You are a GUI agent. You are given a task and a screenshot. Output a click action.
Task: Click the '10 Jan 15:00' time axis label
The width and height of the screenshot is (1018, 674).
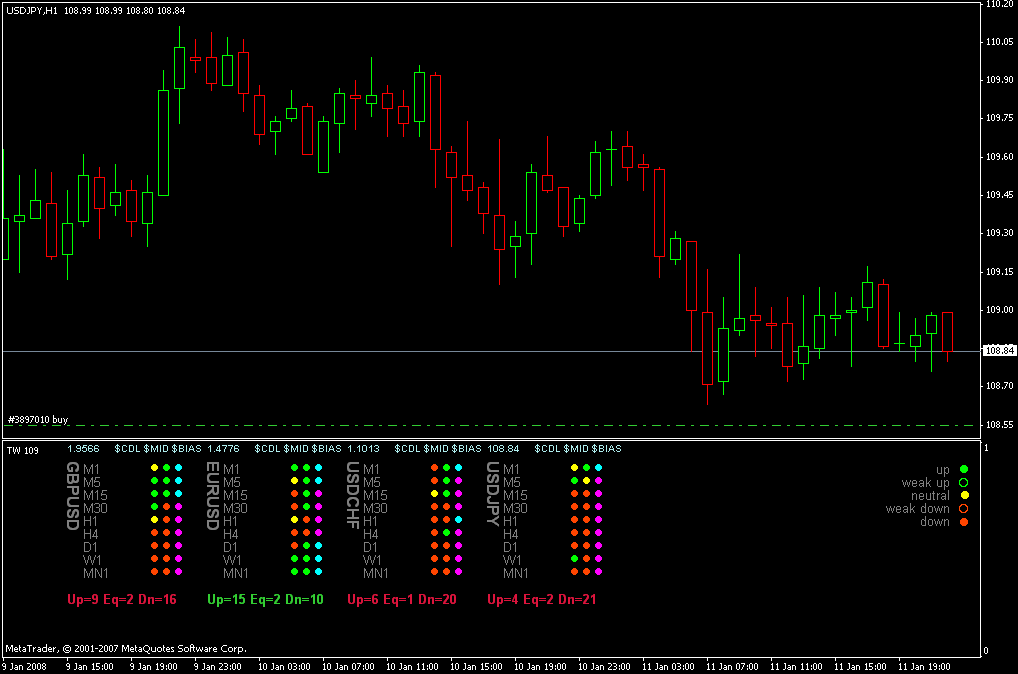475,665
